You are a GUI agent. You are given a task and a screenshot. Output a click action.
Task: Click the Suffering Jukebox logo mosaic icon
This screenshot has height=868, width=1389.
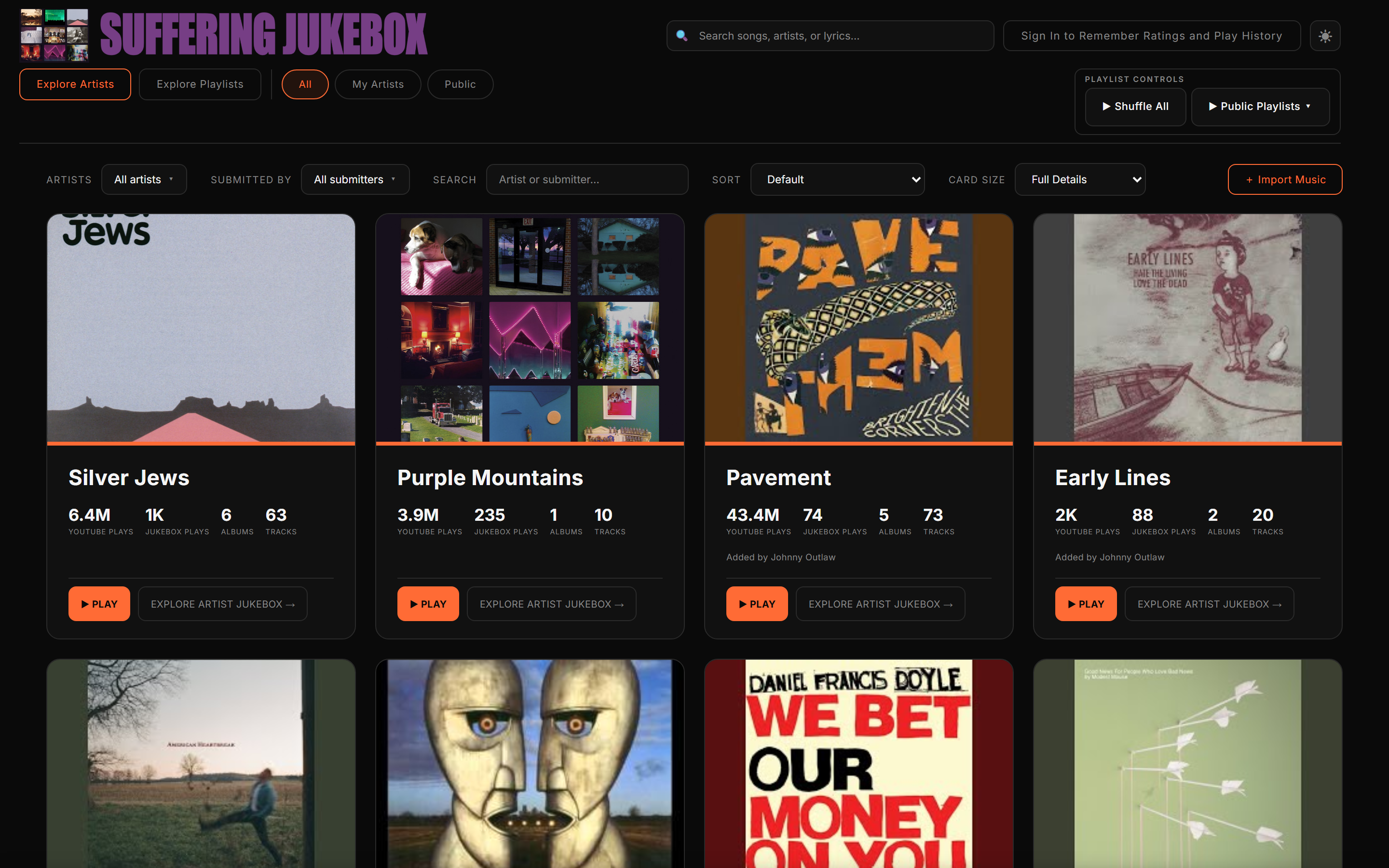click(54, 34)
